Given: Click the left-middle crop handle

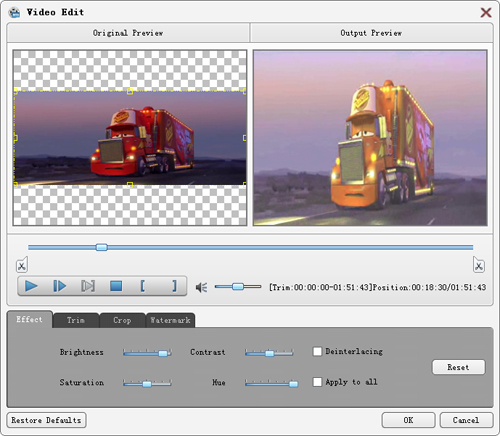Looking at the screenshot, I should pyautogui.click(x=15, y=138).
